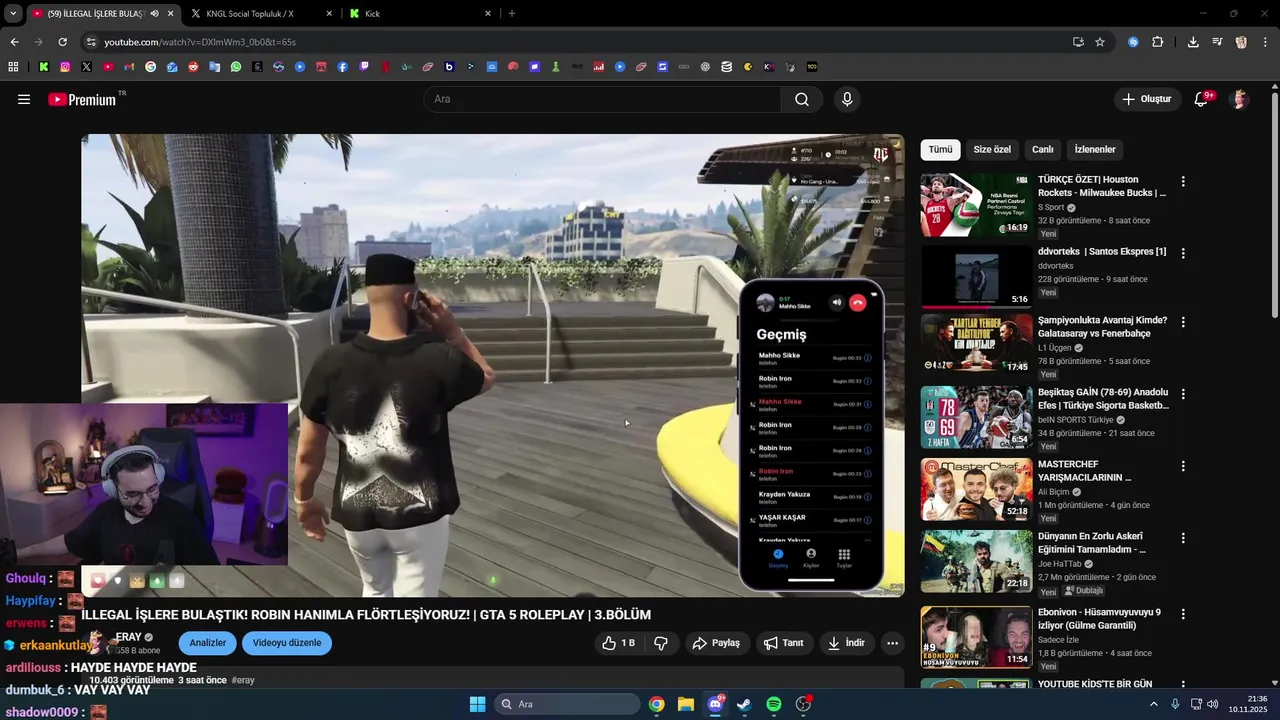Open the MasterChef video thumbnail
This screenshot has height=720, width=1280.
pos(976,490)
